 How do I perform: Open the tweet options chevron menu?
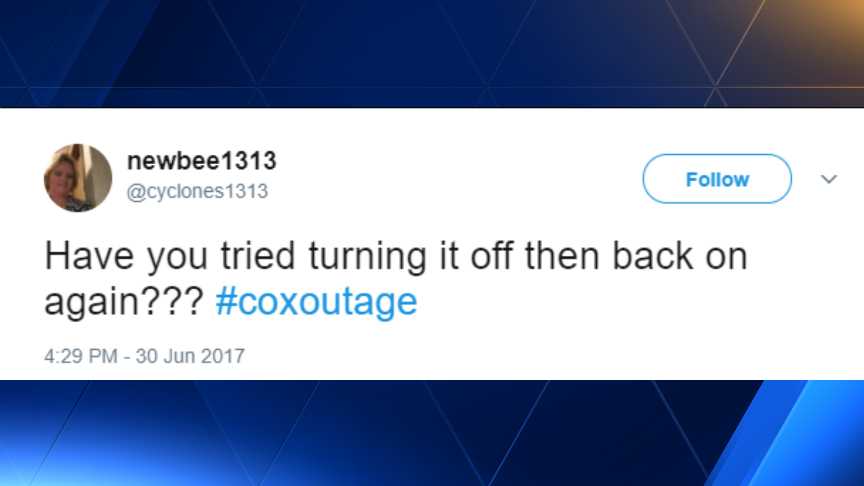tap(829, 179)
